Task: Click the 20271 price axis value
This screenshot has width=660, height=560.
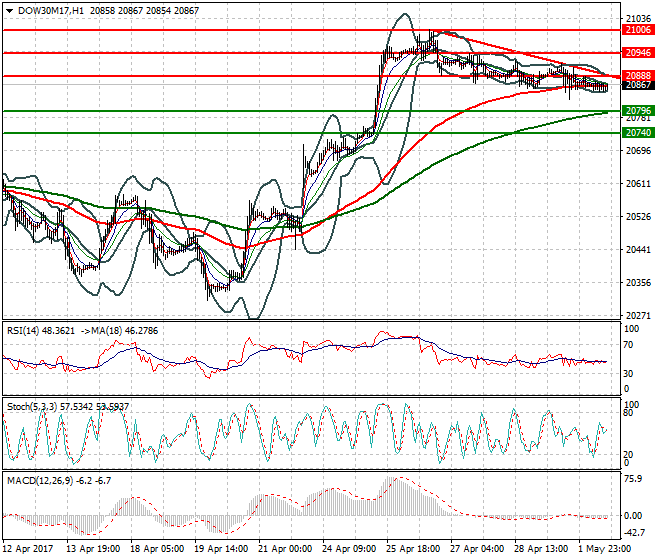Action: (x=638, y=316)
